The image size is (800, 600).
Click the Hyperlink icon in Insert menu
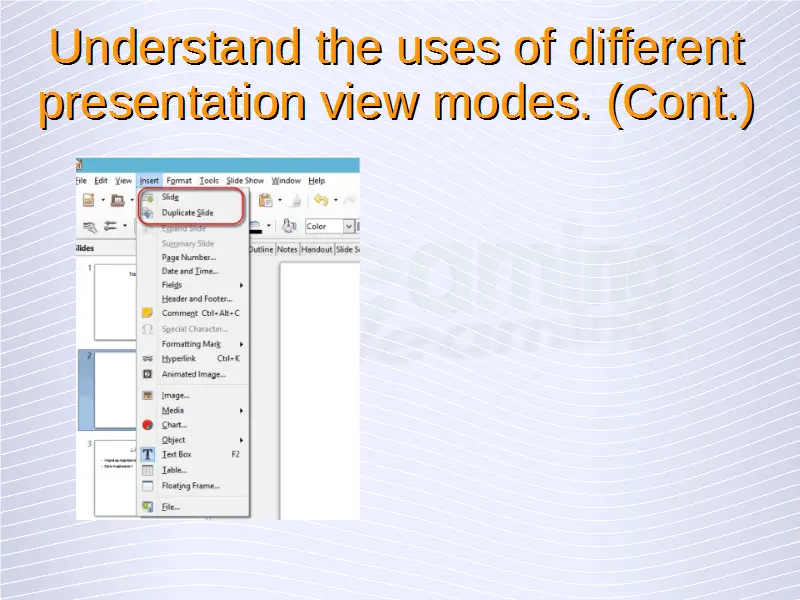tap(147, 358)
